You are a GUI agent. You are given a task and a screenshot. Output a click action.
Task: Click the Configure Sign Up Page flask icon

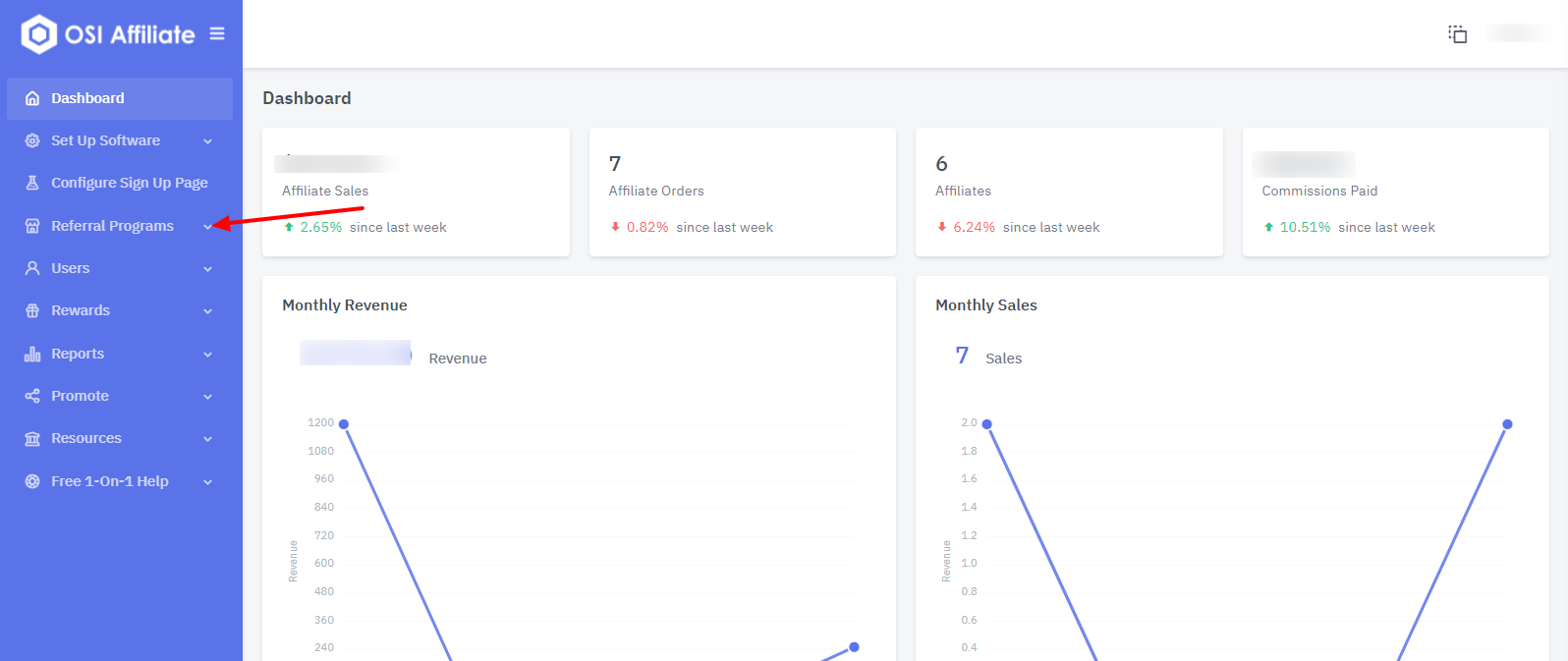(x=32, y=183)
